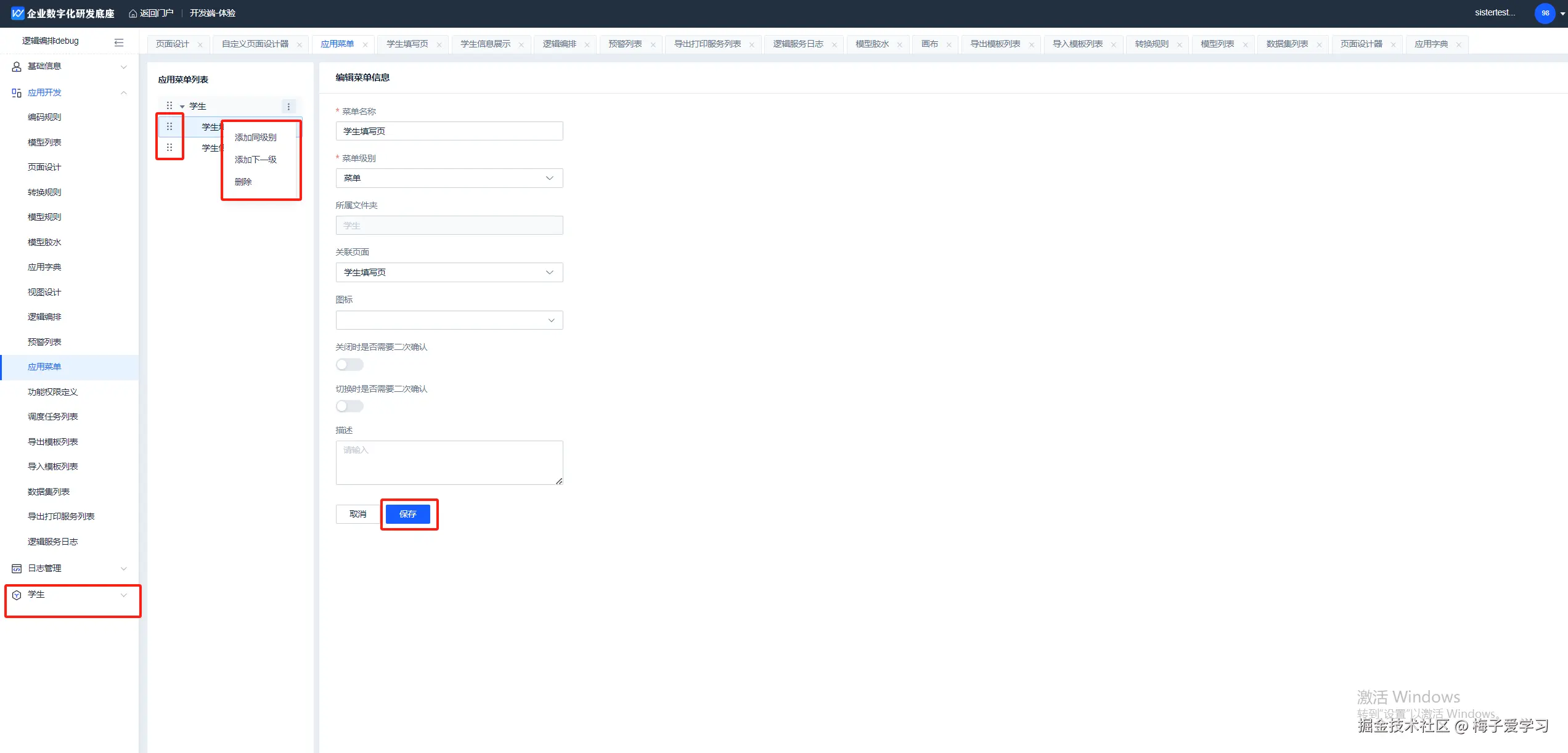The width and height of the screenshot is (1568, 753).
Task: Toggle 关闭时是否需要二次确认 switch
Action: pyautogui.click(x=349, y=365)
